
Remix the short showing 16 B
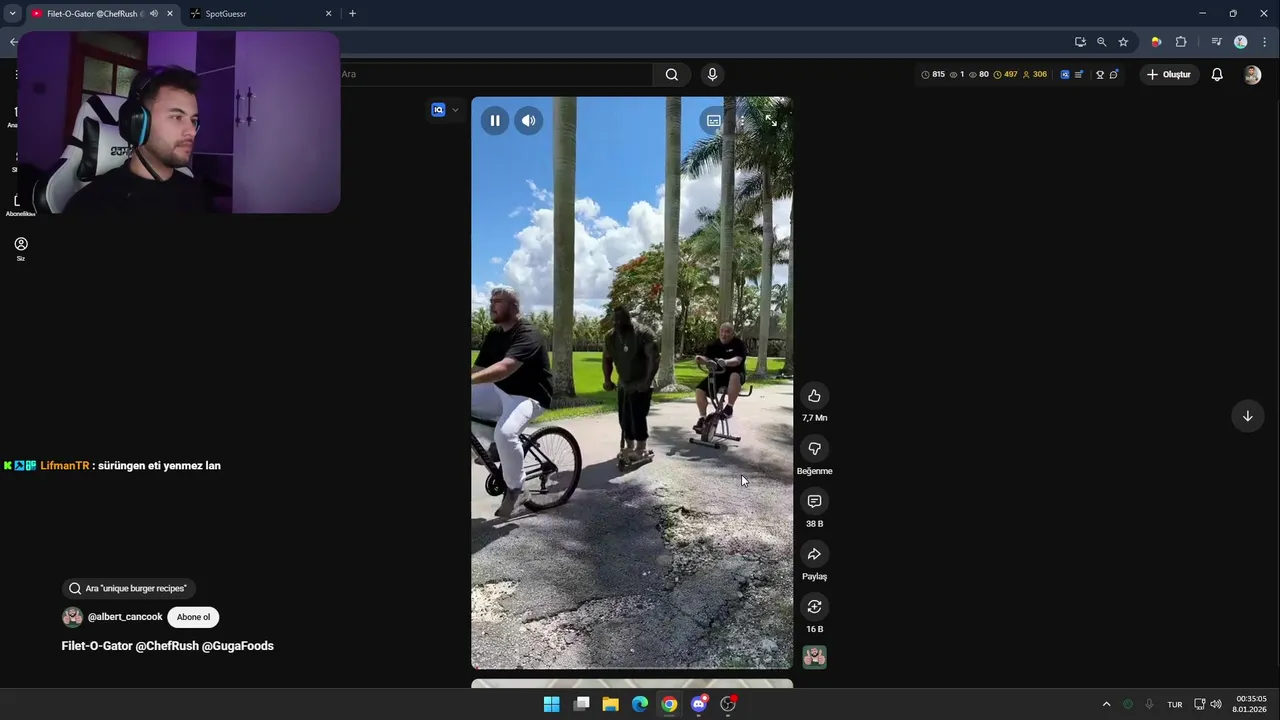814,607
